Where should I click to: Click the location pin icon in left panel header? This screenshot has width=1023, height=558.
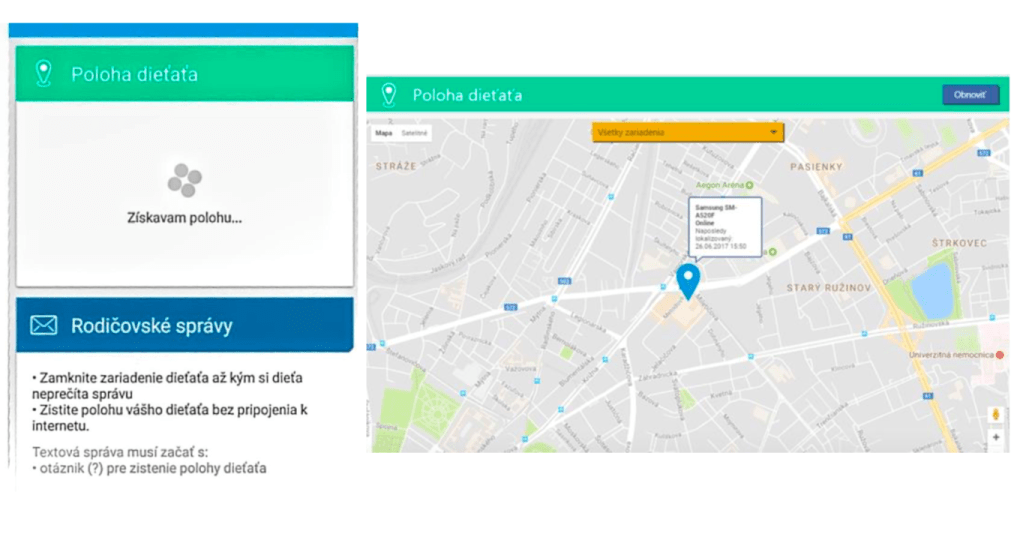pyautogui.click(x=43, y=73)
